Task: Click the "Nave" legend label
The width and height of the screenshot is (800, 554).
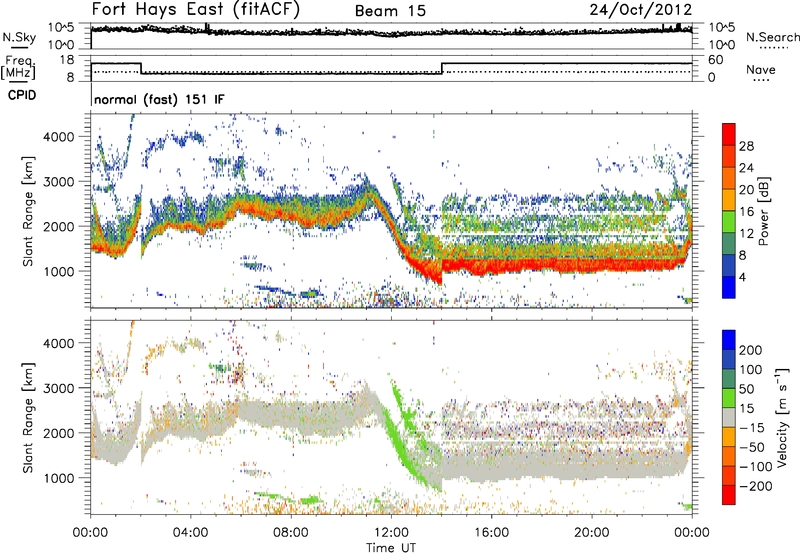Action: (x=761, y=69)
